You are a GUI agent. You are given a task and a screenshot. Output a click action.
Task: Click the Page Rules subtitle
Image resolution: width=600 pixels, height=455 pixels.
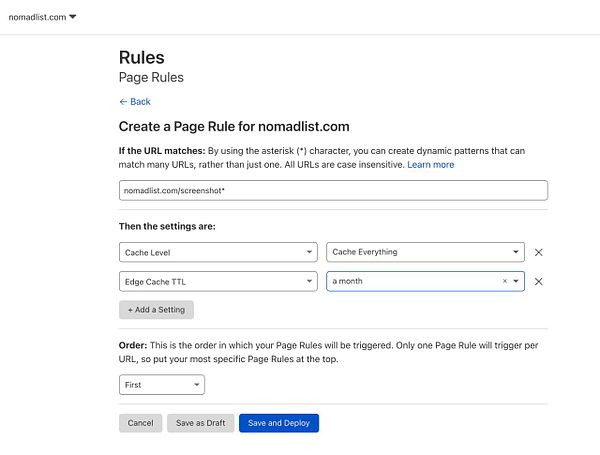[x=151, y=77]
